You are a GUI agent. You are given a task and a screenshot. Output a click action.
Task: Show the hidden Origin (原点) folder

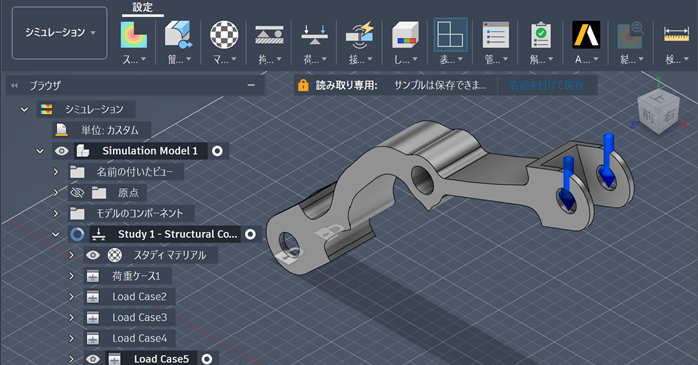pos(77,193)
